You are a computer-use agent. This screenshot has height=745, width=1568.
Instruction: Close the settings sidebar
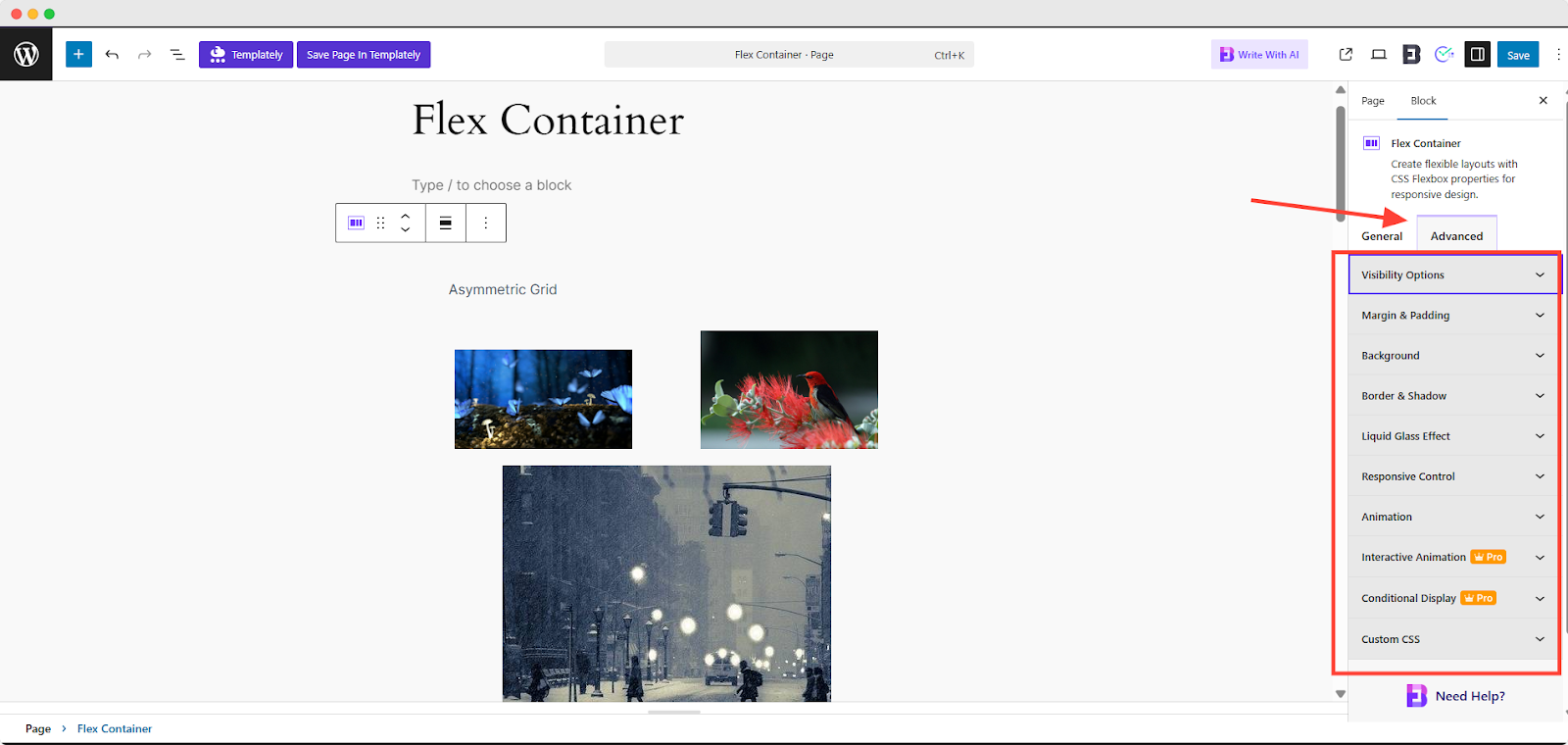point(1543,101)
